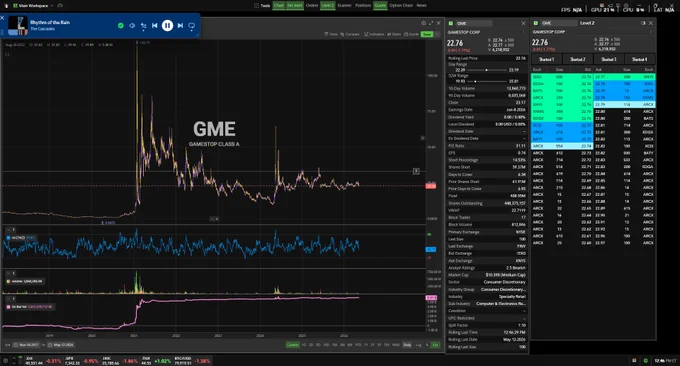Viewport: 680px width, 366px height.
Task: Click the green checkmark in media overlay
Action: 121,26
